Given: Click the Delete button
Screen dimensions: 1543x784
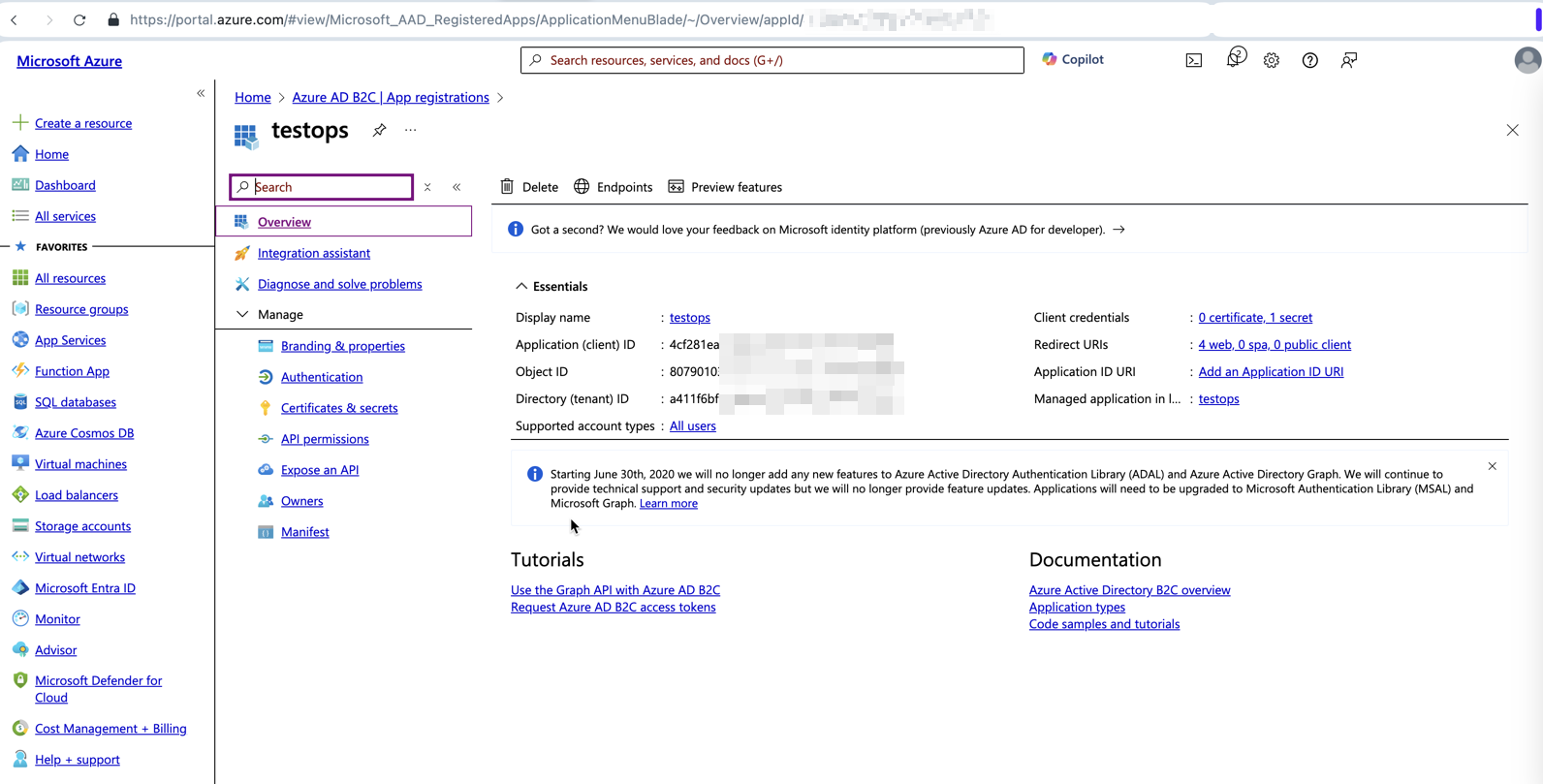Looking at the screenshot, I should point(529,187).
